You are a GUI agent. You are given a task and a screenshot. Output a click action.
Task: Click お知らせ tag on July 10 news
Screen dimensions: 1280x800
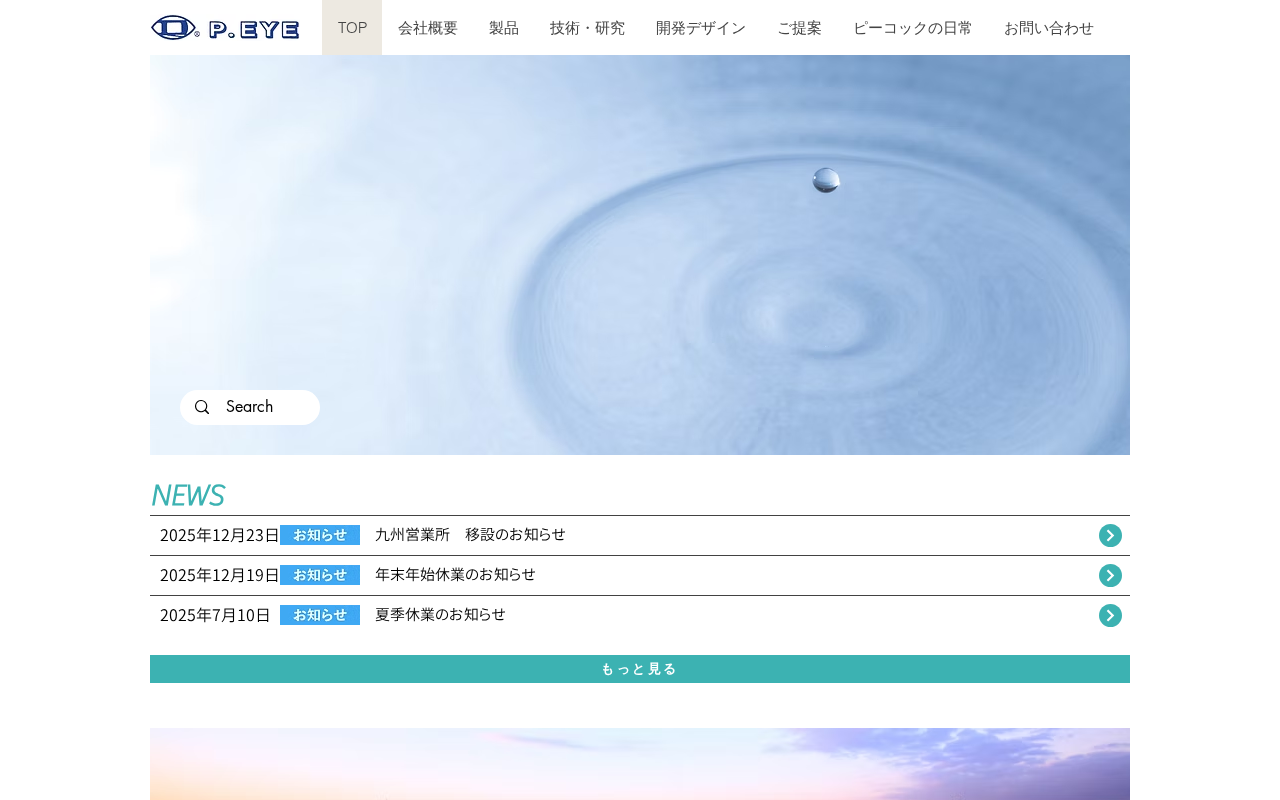(320, 615)
